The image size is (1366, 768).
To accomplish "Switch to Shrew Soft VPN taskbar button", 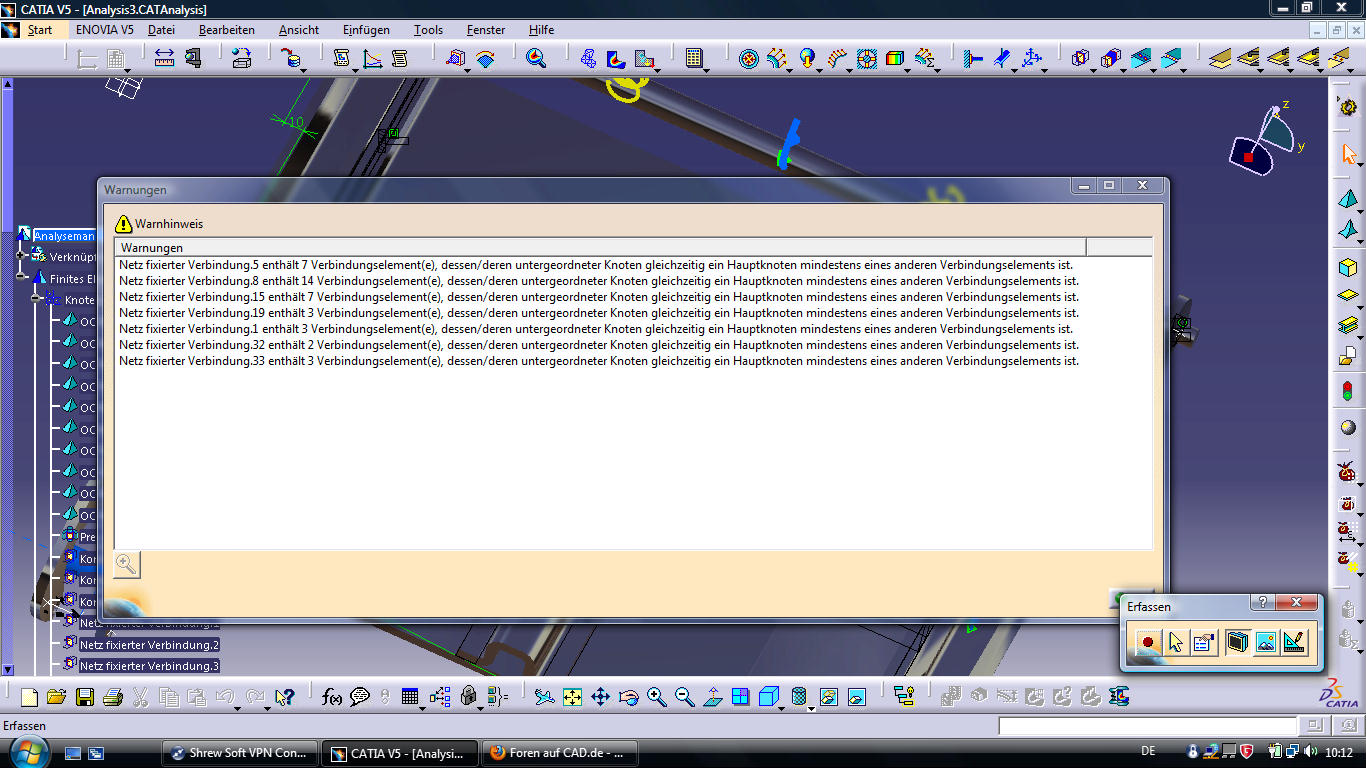I will (x=240, y=753).
